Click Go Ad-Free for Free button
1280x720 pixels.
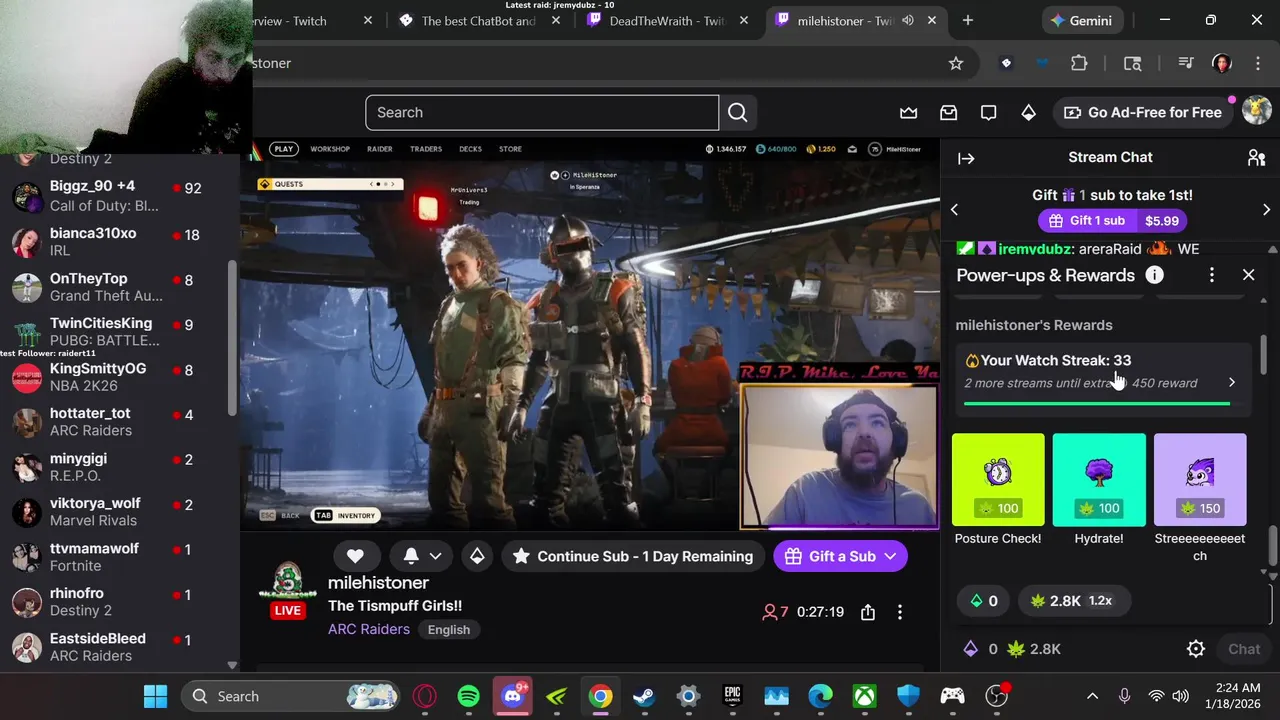coord(1143,113)
